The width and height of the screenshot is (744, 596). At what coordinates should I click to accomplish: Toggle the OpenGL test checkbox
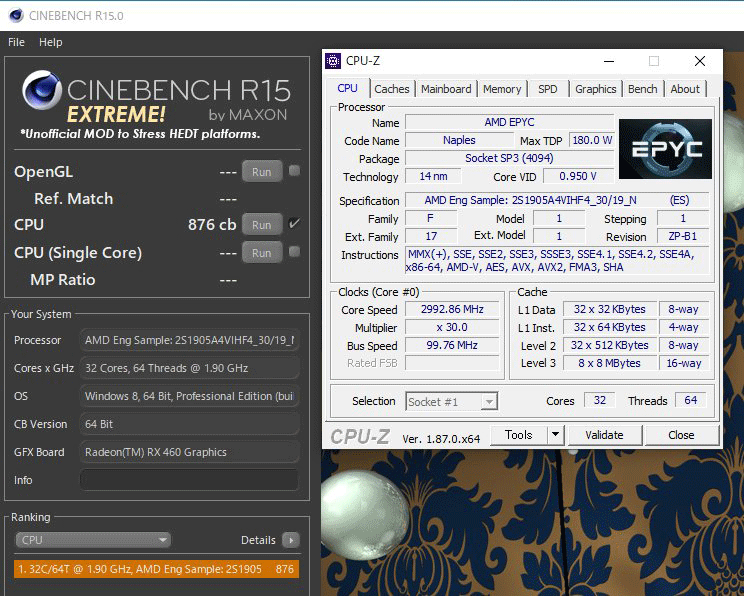point(294,171)
